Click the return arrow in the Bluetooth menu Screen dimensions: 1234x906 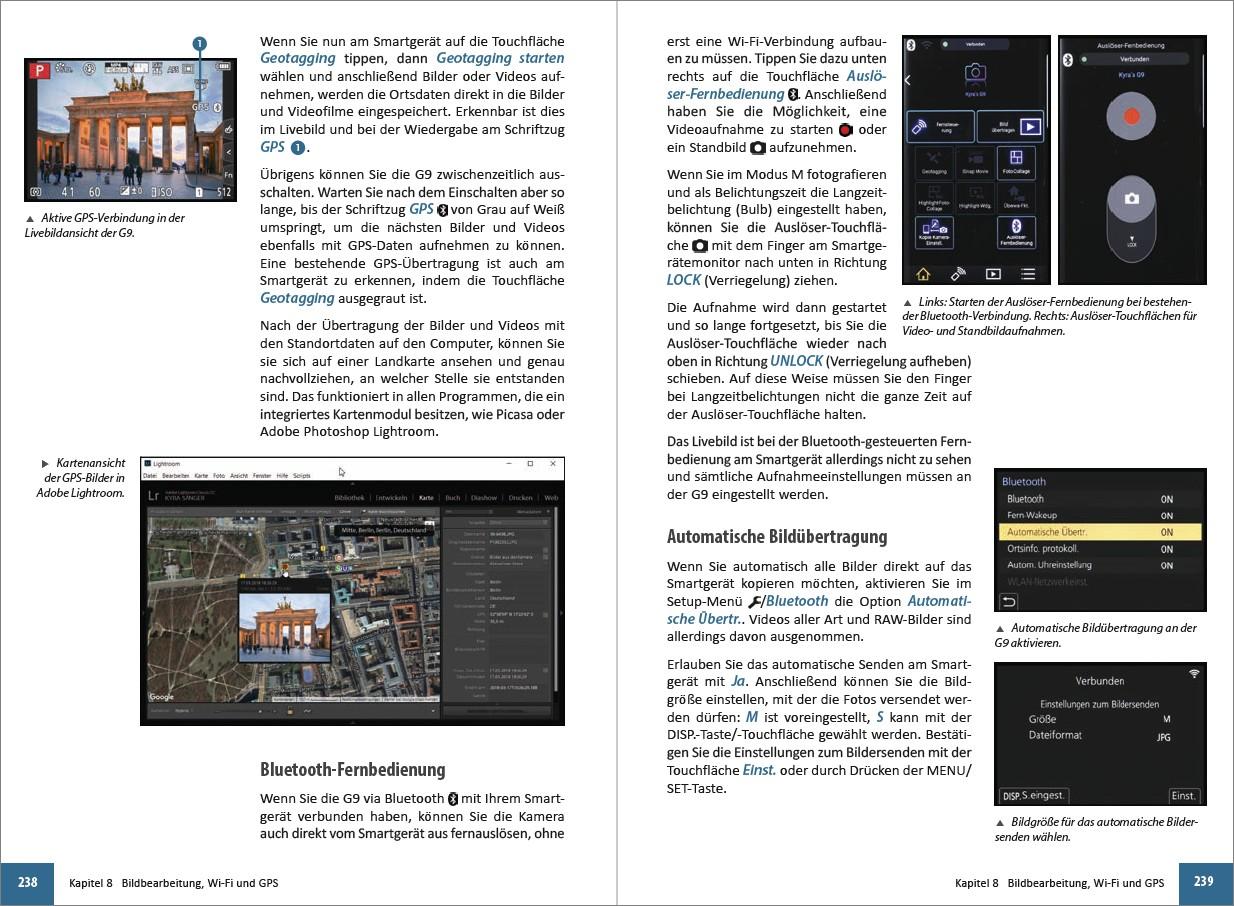tap(1009, 601)
